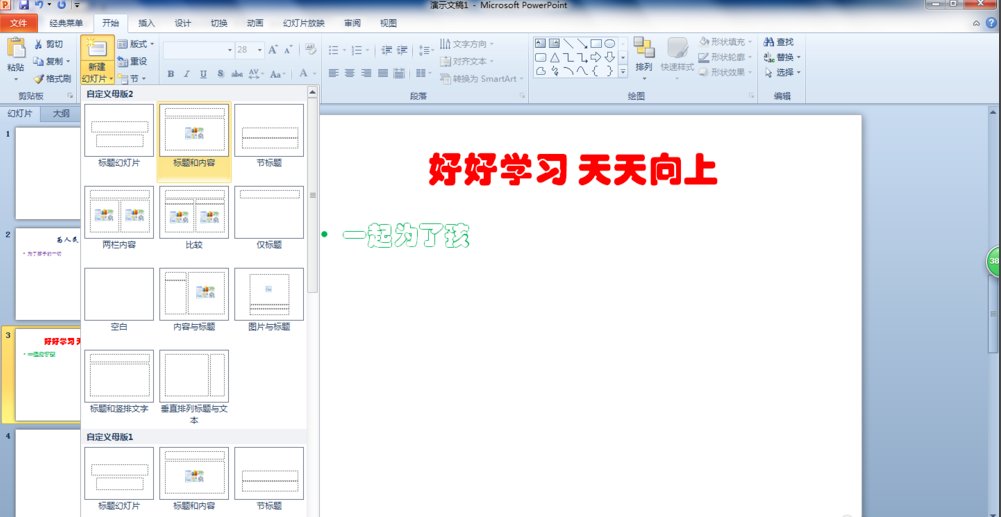This screenshot has height=517, width=1001.
Task: Click the Undo arrow in quick access toolbar
Action: [39, 5]
